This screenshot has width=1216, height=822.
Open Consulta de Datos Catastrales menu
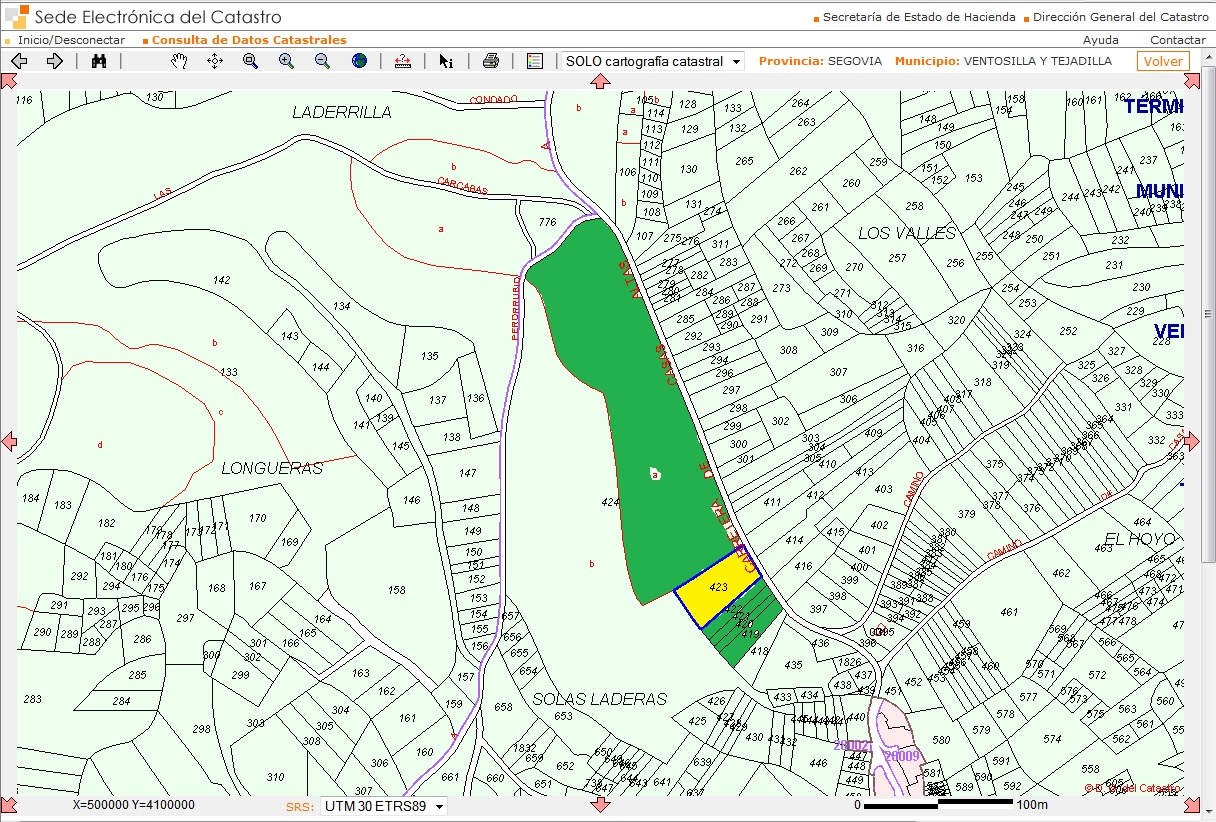click(249, 40)
